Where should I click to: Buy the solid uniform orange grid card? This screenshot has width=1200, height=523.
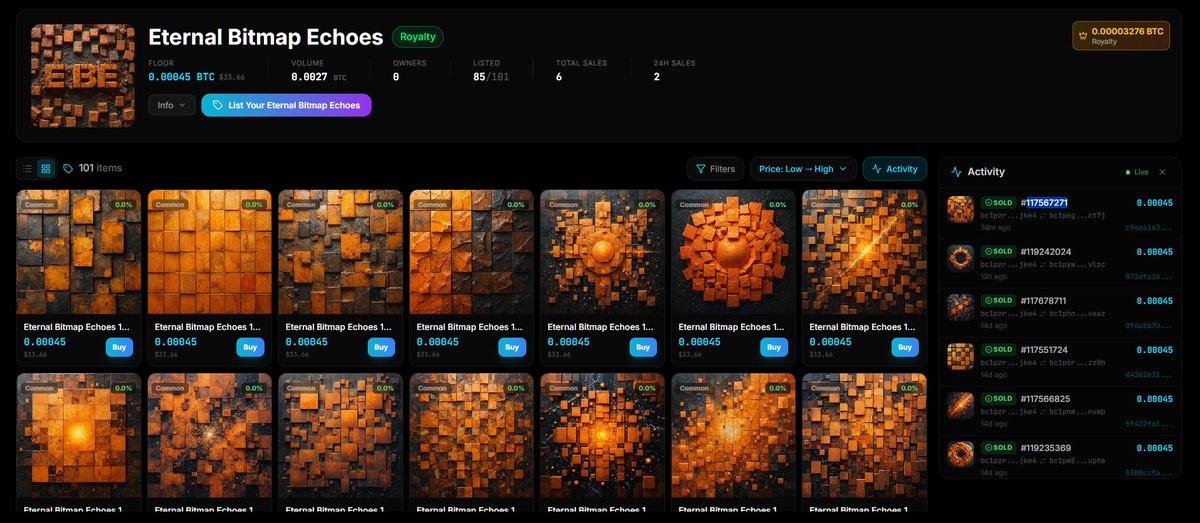point(250,347)
